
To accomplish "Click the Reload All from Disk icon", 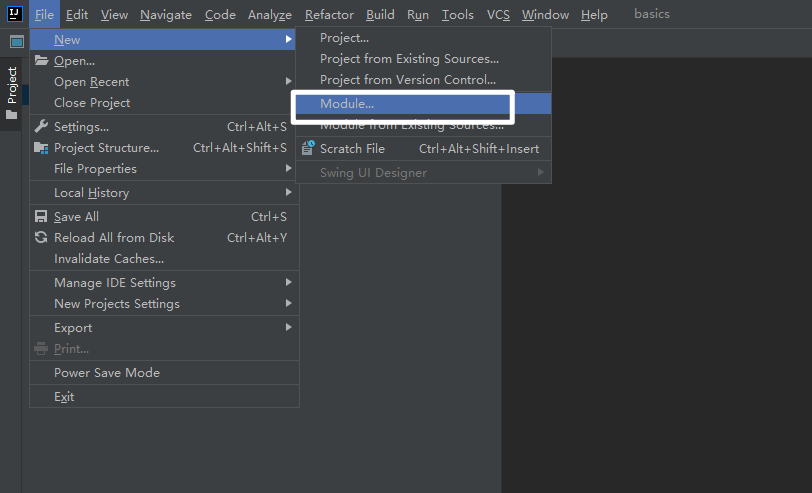I will coord(41,237).
